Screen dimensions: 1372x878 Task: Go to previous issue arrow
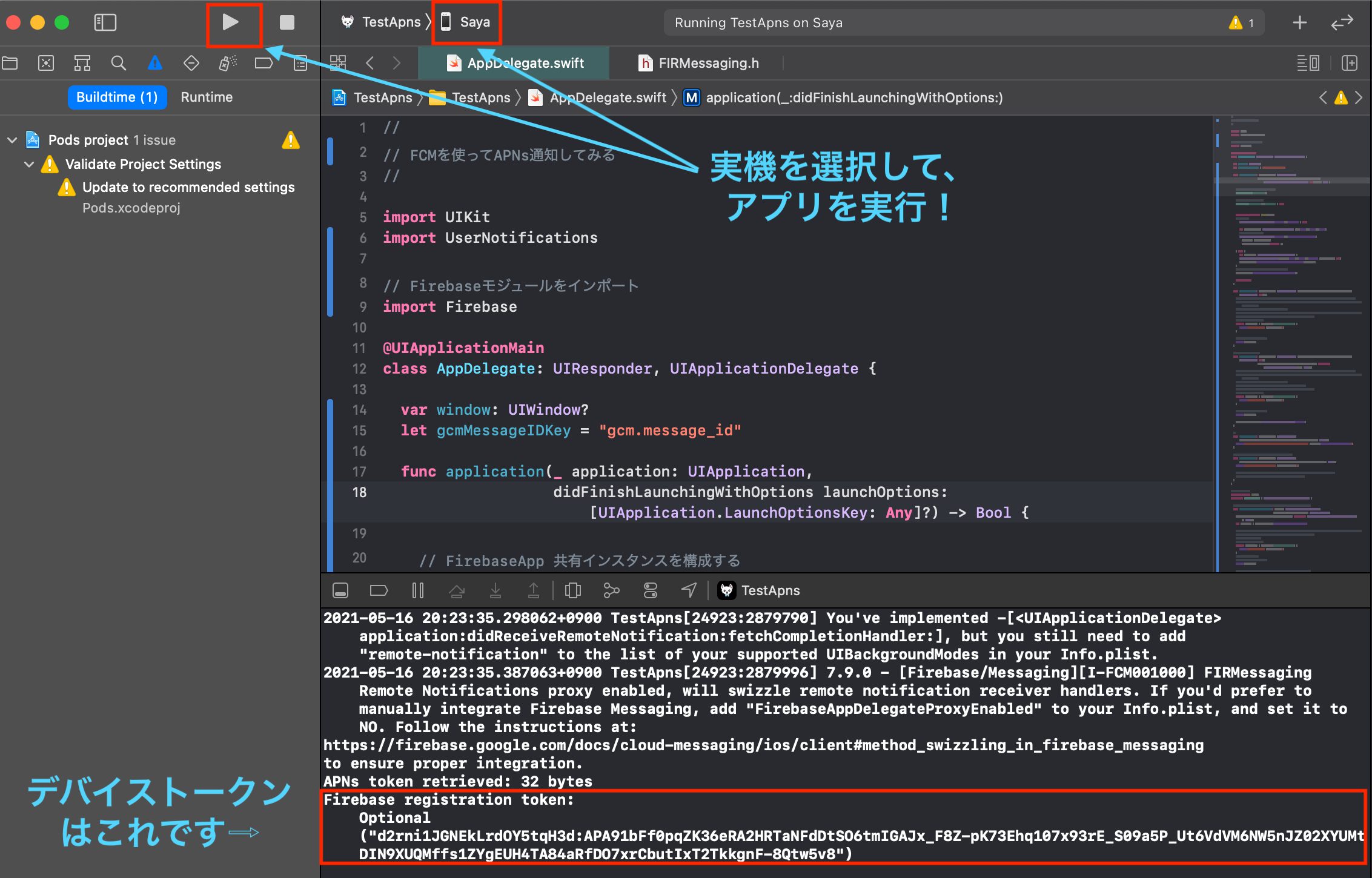click(1322, 97)
